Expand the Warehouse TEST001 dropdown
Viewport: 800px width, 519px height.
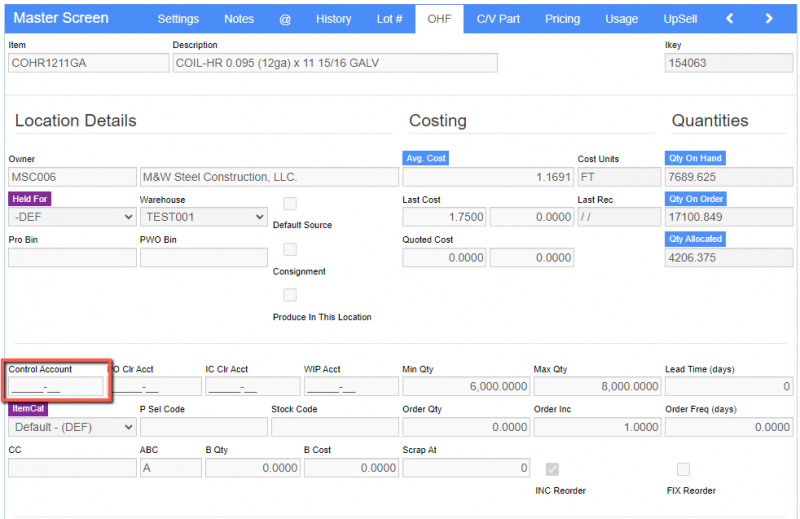click(x=203, y=217)
